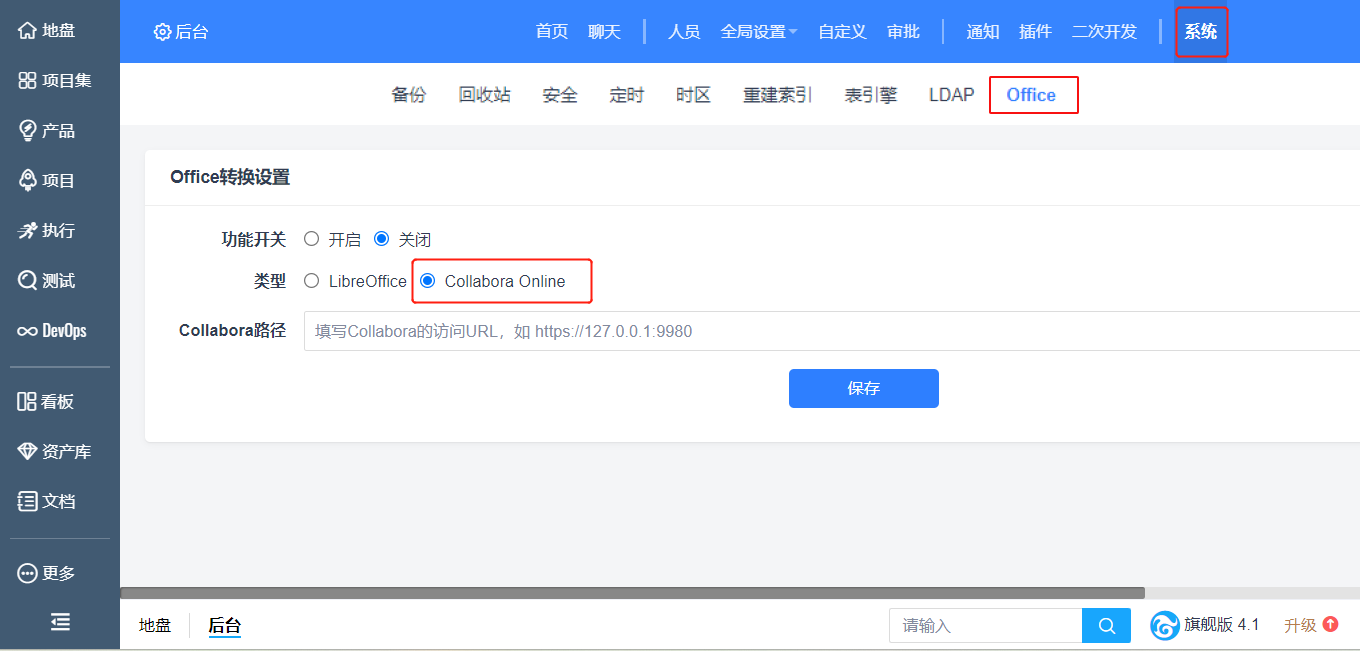This screenshot has height=651, width=1360.
Task: Click the 后台 breadcrumb in bottom bar
Action: click(225, 626)
